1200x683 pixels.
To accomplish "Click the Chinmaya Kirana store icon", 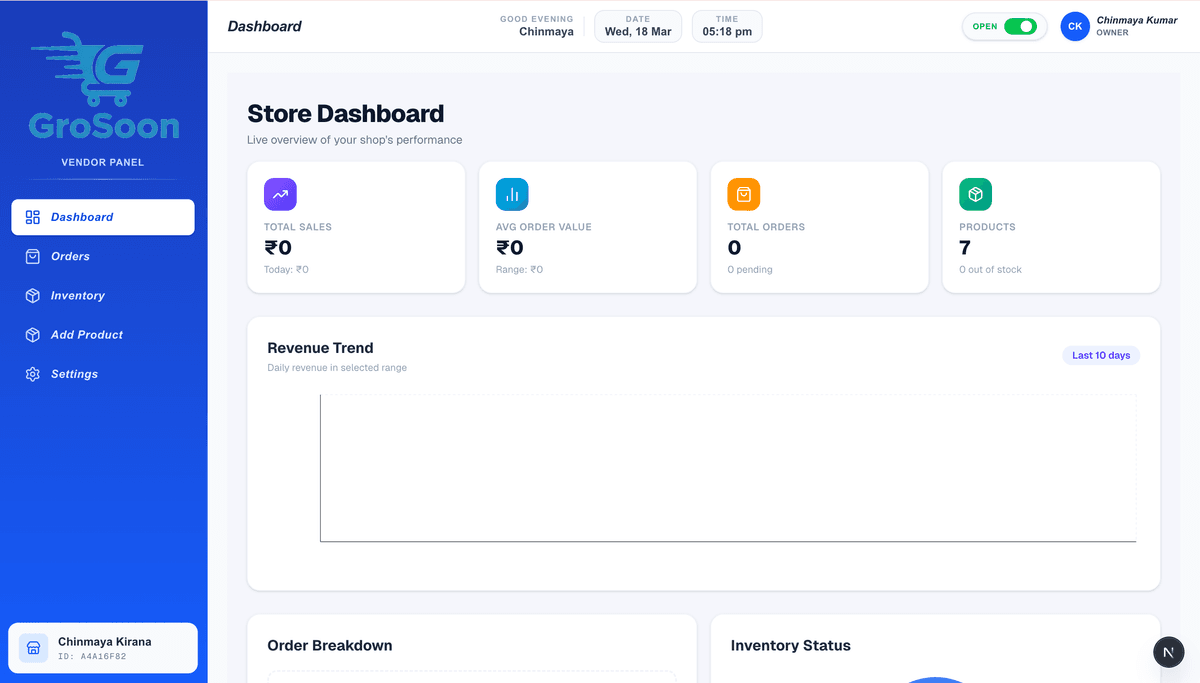I will coord(33,648).
